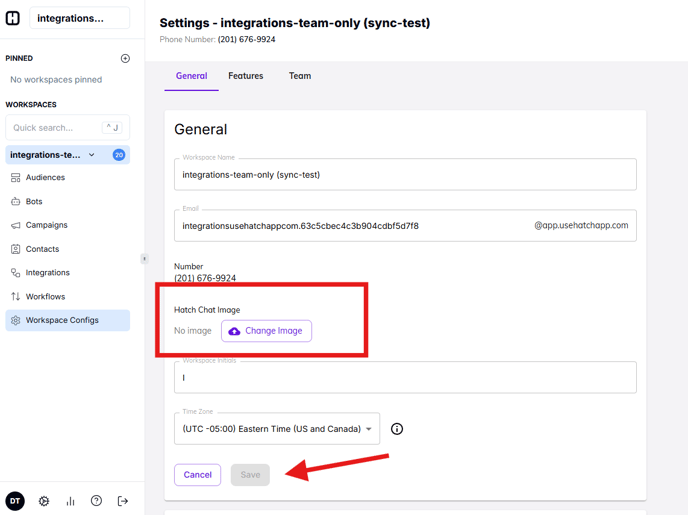Click the DT user avatar

click(15, 501)
